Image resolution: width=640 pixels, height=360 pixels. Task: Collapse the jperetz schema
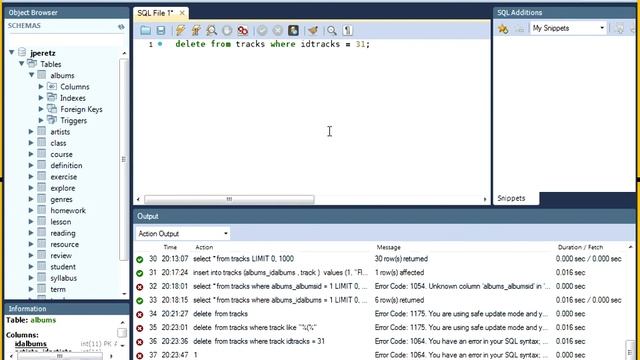coord(12,52)
